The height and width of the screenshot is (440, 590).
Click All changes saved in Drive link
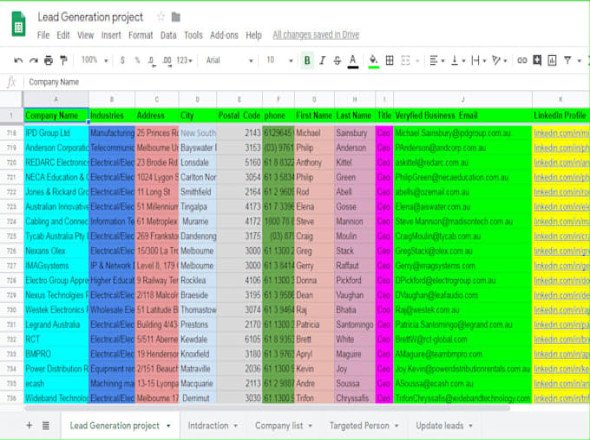tap(316, 35)
